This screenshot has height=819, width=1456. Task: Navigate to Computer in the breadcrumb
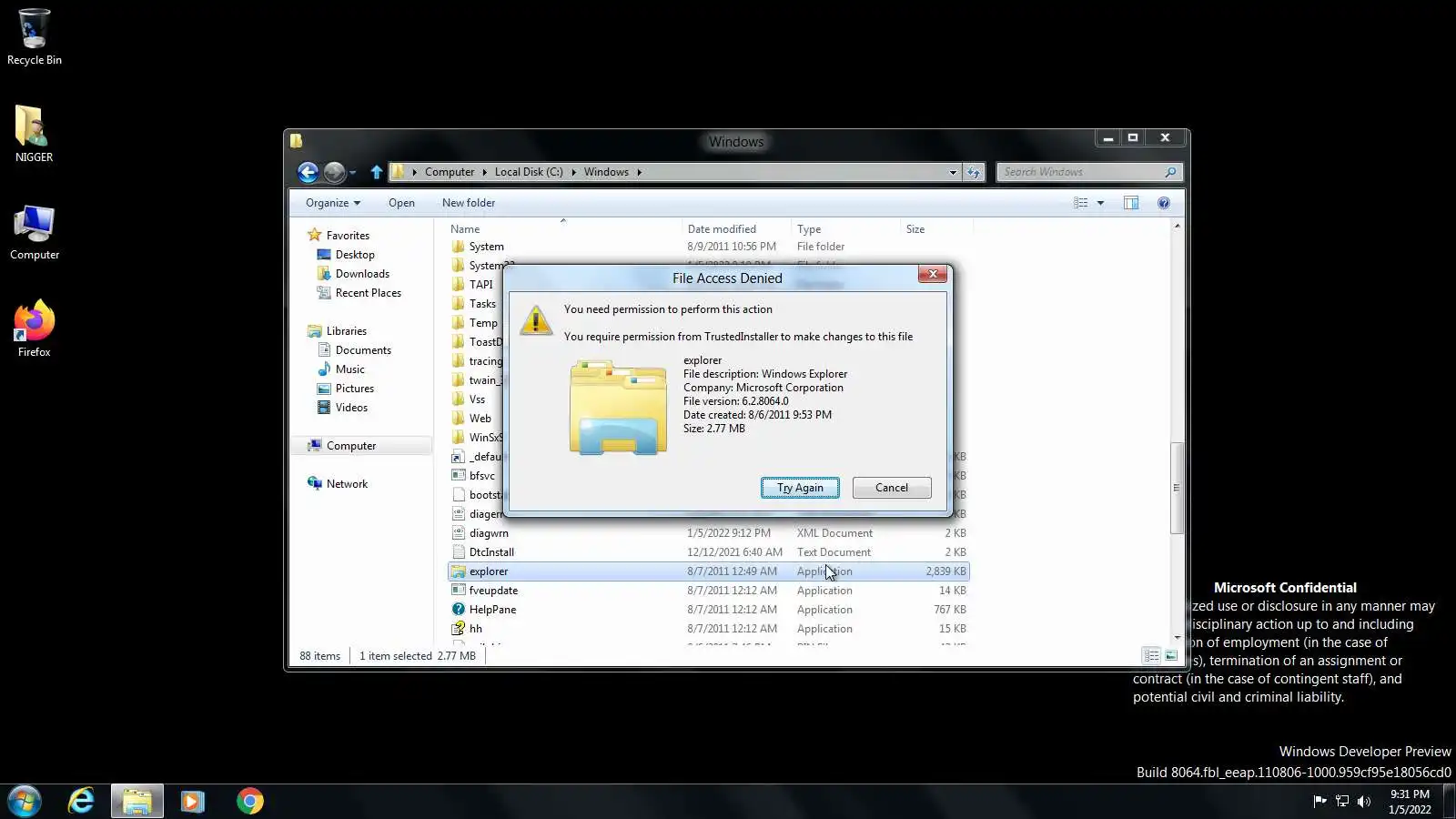point(450,172)
